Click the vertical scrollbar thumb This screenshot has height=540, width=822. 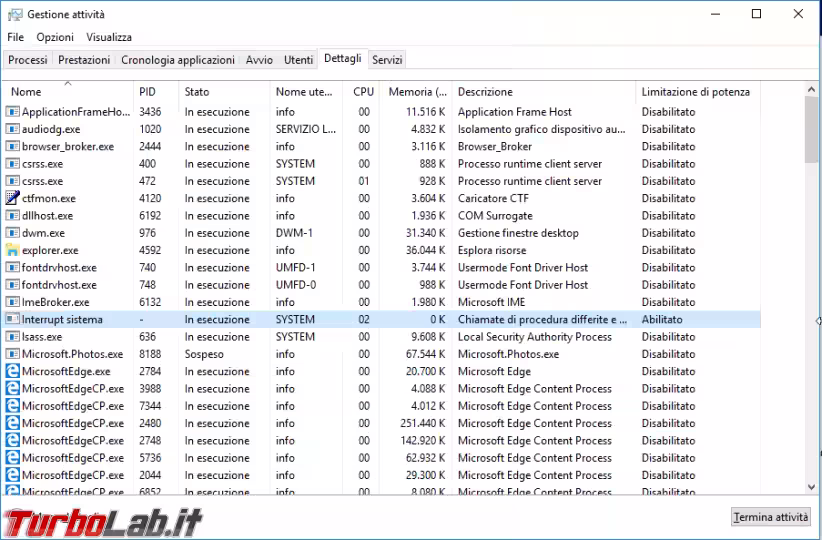pos(811,130)
